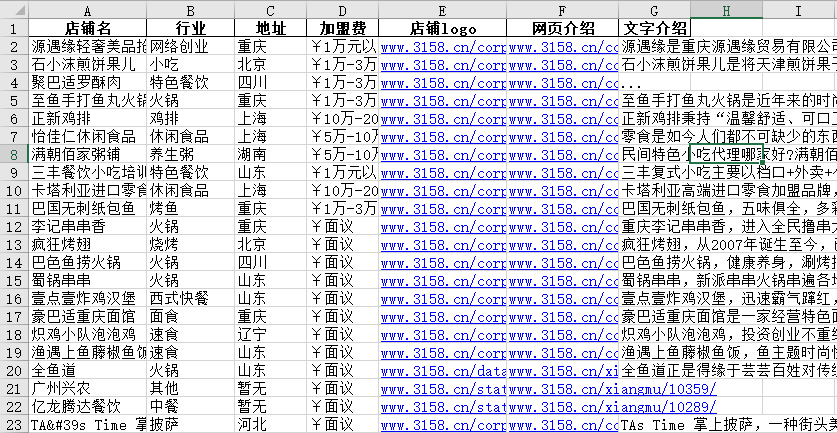Image resolution: width=837 pixels, height=433 pixels.
Task: Select row header 12
Action: click(x=14, y=226)
